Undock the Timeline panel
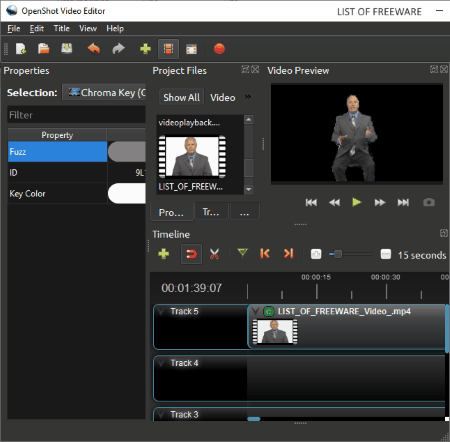Image resolution: width=450 pixels, height=442 pixels. (x=444, y=233)
